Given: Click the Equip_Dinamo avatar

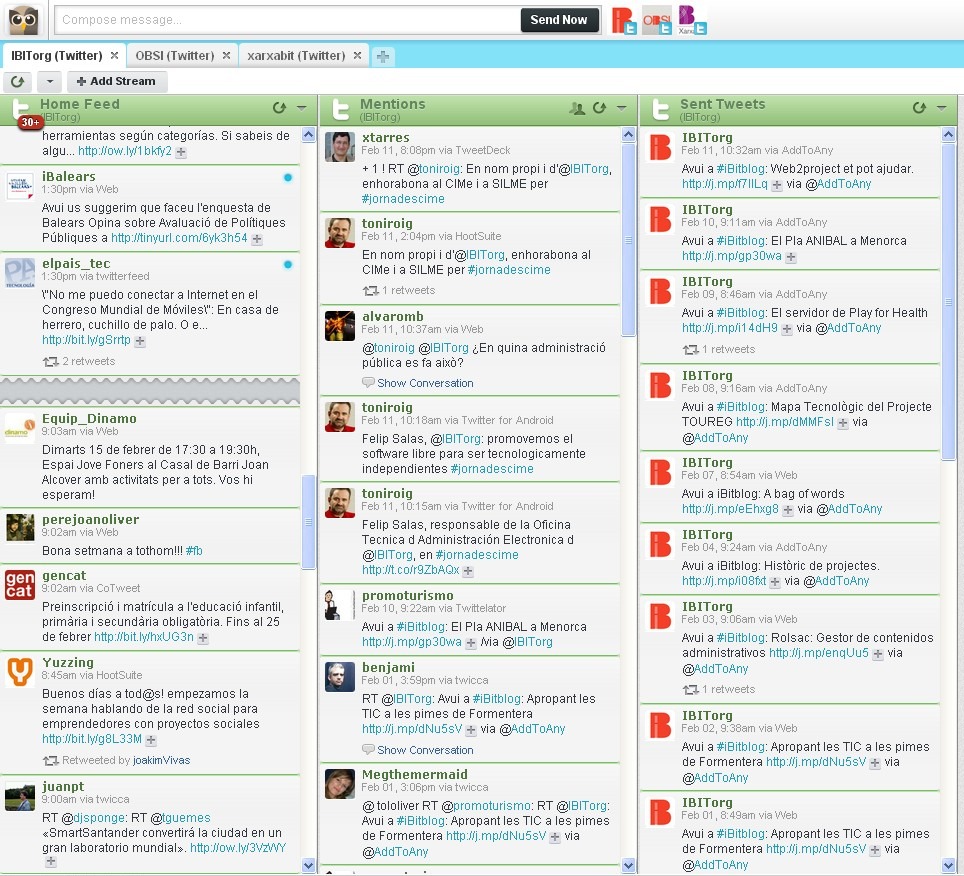Looking at the screenshot, I should [20, 428].
